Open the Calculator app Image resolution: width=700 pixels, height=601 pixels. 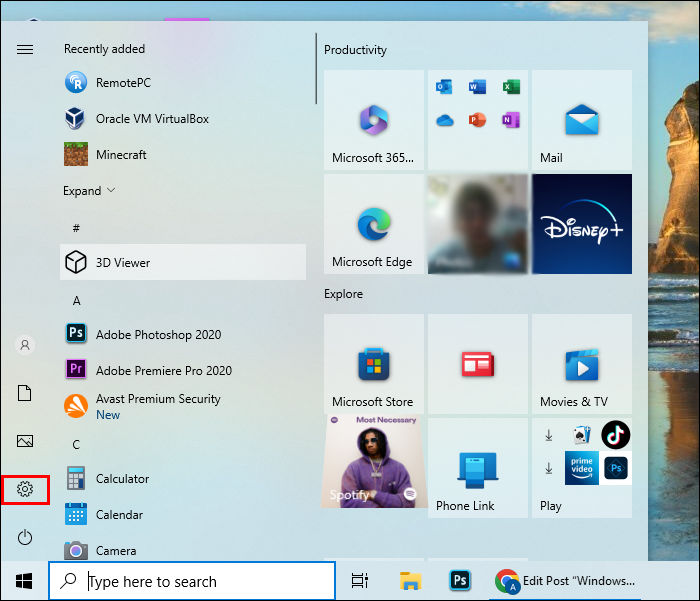(183, 479)
